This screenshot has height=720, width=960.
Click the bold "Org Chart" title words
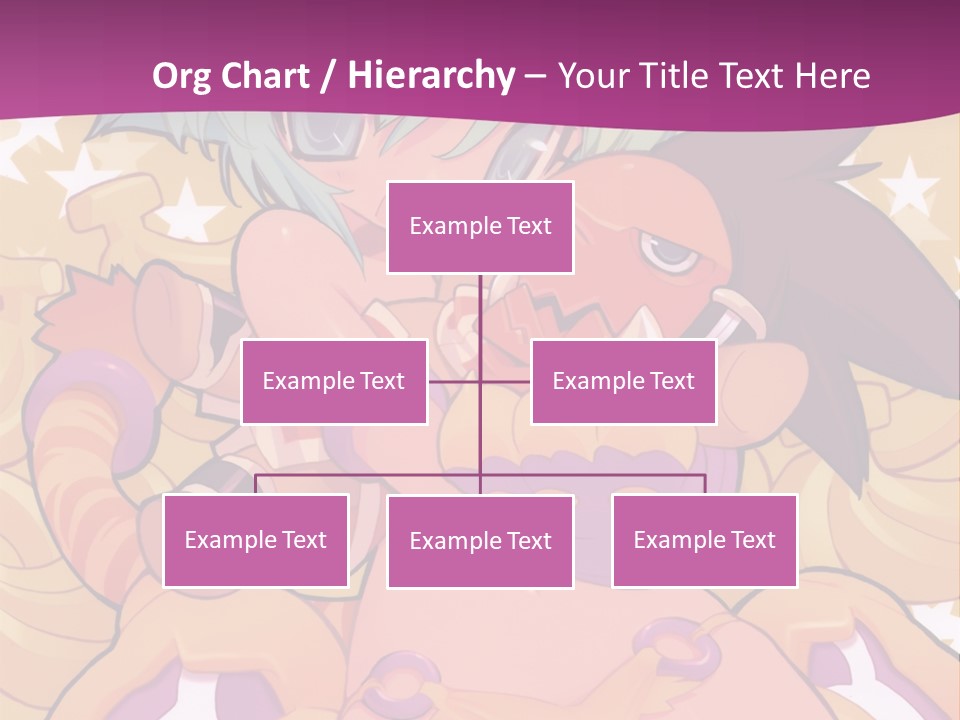point(231,75)
